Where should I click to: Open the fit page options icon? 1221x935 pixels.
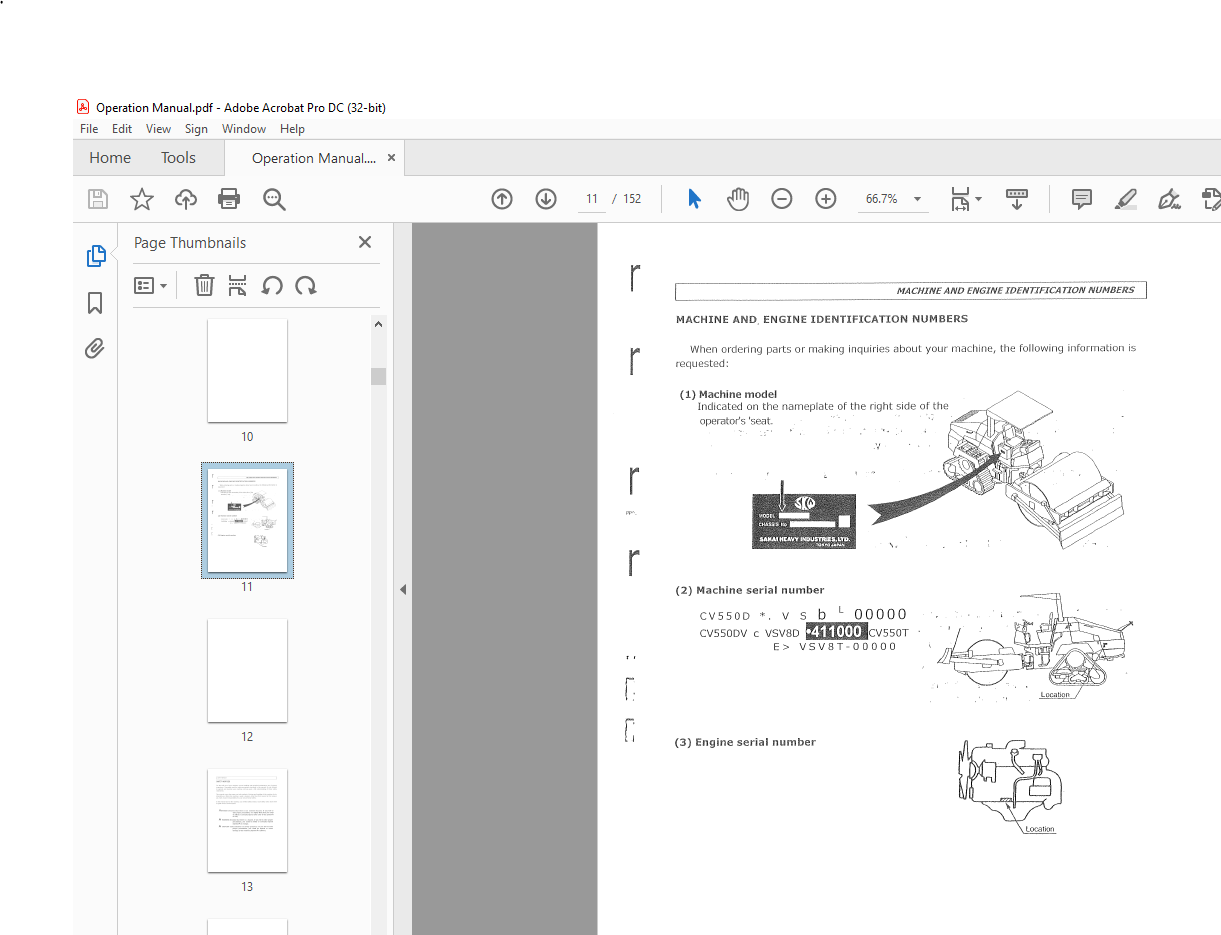965,199
